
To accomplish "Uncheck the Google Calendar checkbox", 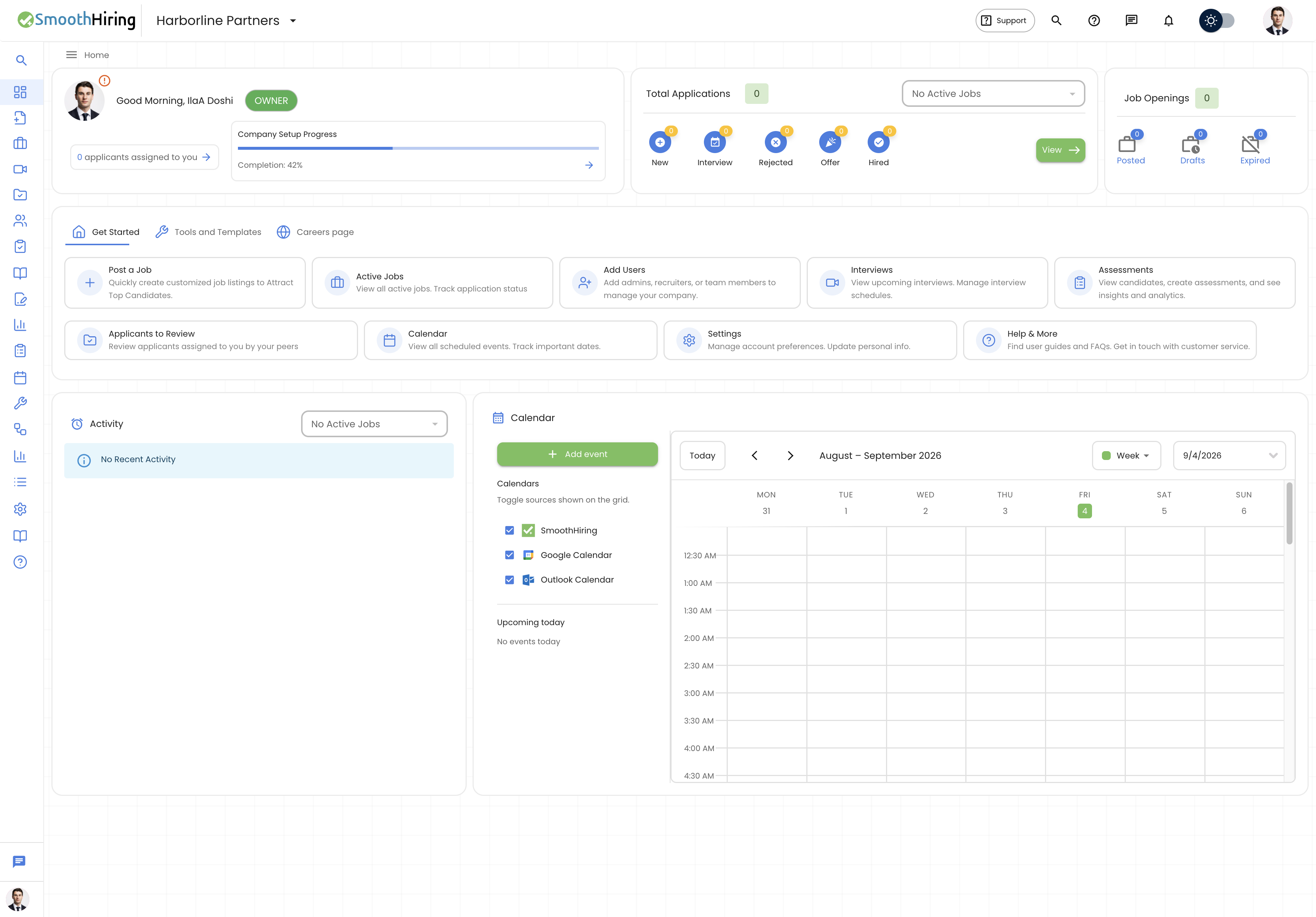I will 509,555.
